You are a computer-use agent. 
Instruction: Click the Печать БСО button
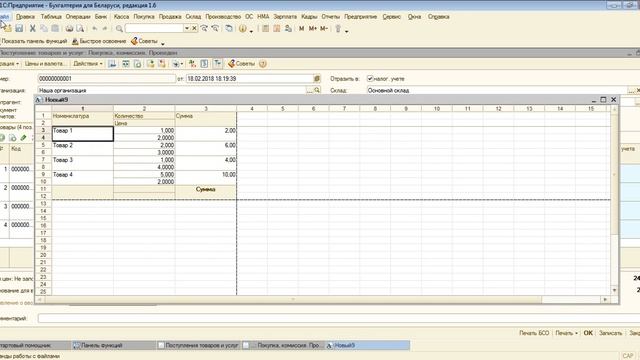coord(534,333)
